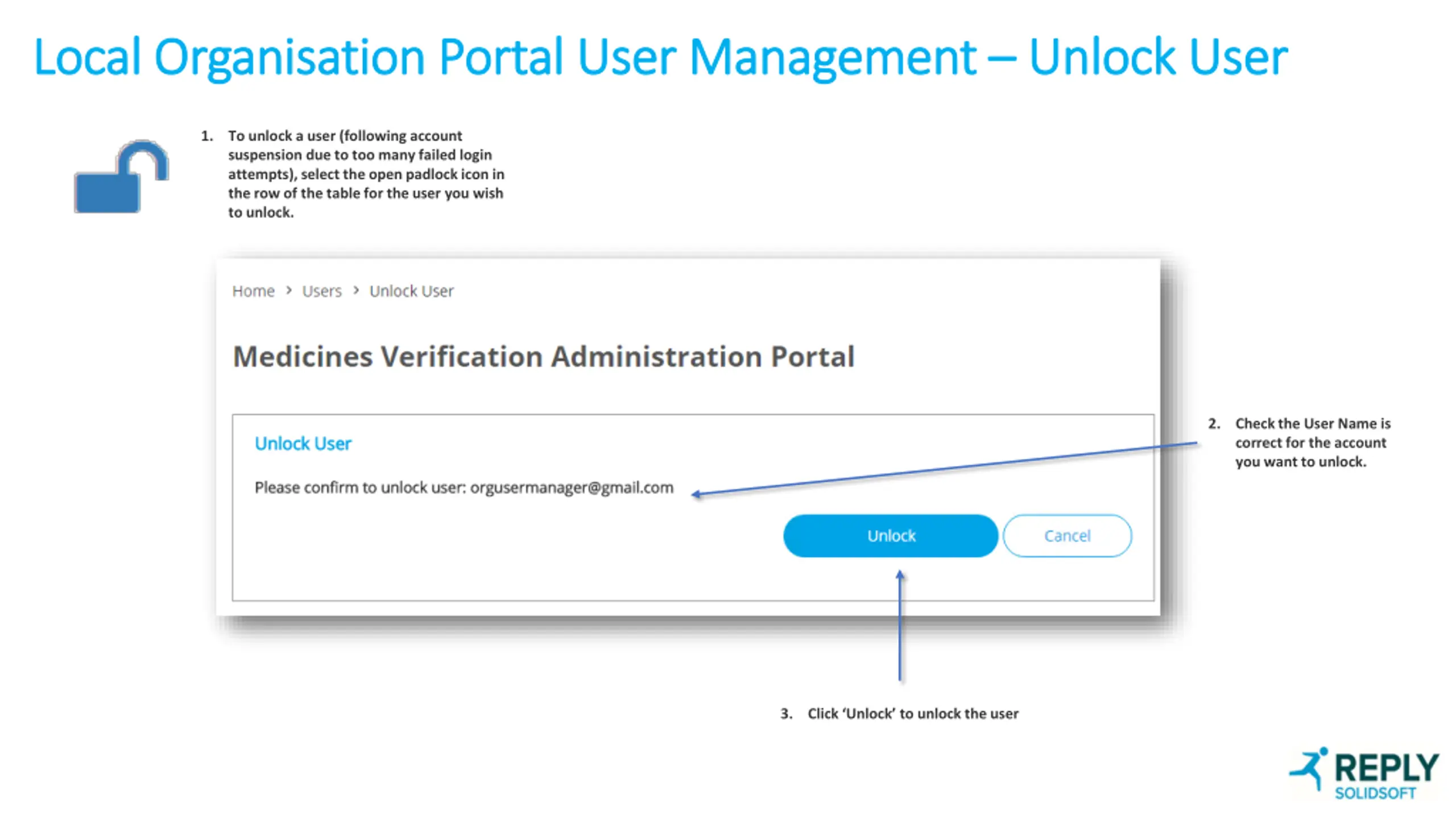Image resolution: width=1456 pixels, height=819 pixels.
Task: Go to the Home breadcrumb link
Action: (253, 291)
